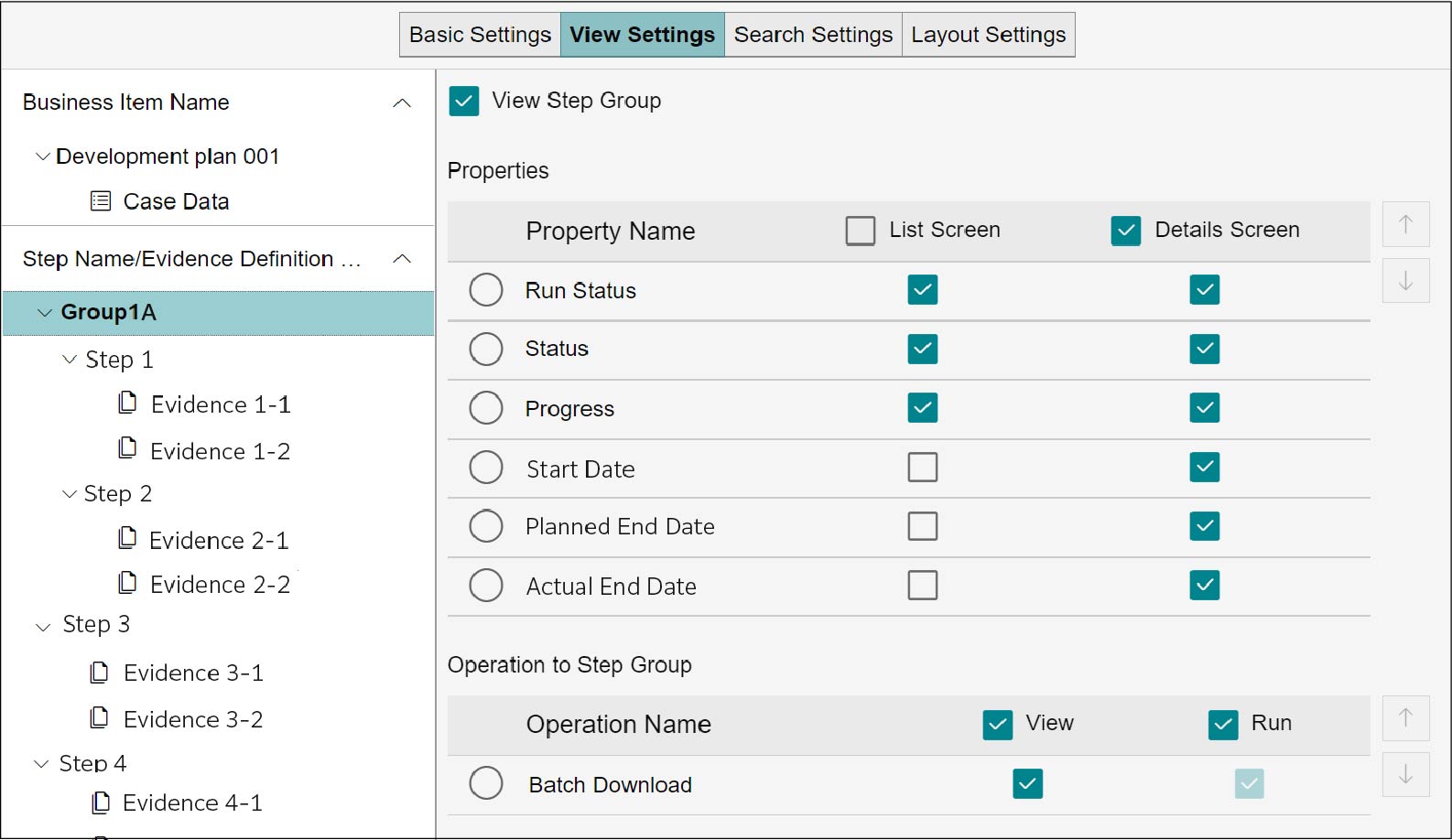Click the Status property name

click(x=557, y=349)
